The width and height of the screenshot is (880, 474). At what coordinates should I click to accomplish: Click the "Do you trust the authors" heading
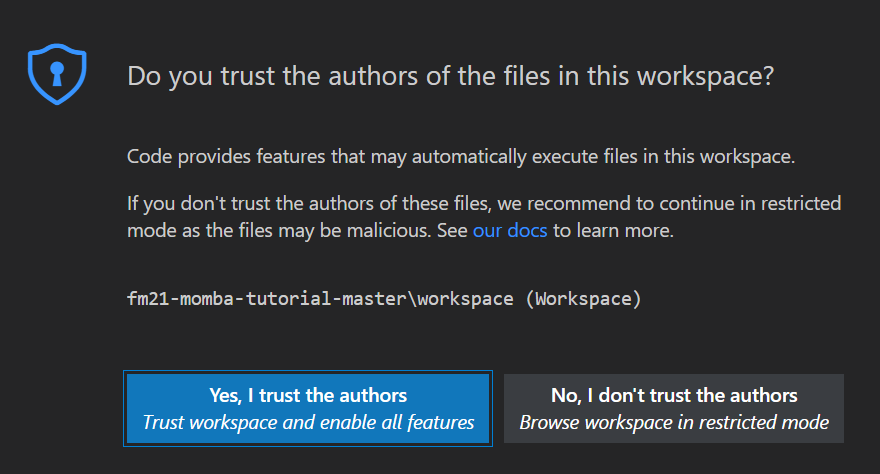450,77
